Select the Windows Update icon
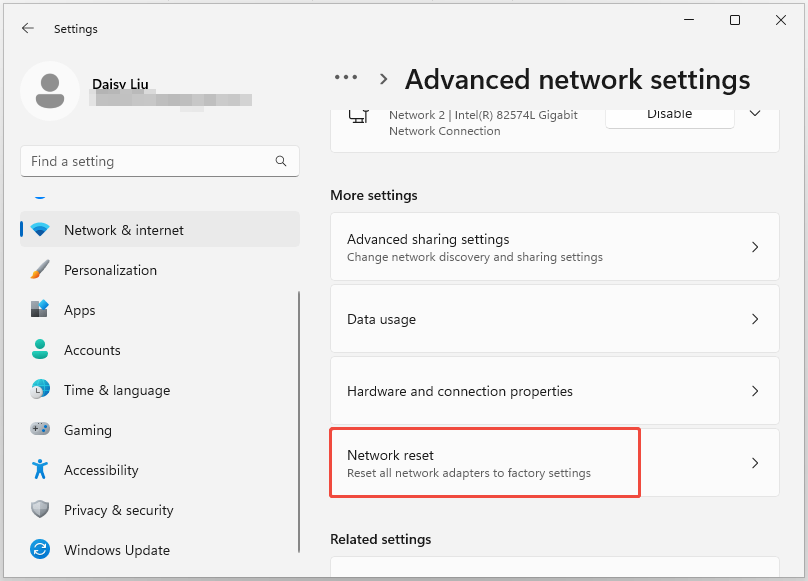The width and height of the screenshot is (808, 581). [41, 550]
